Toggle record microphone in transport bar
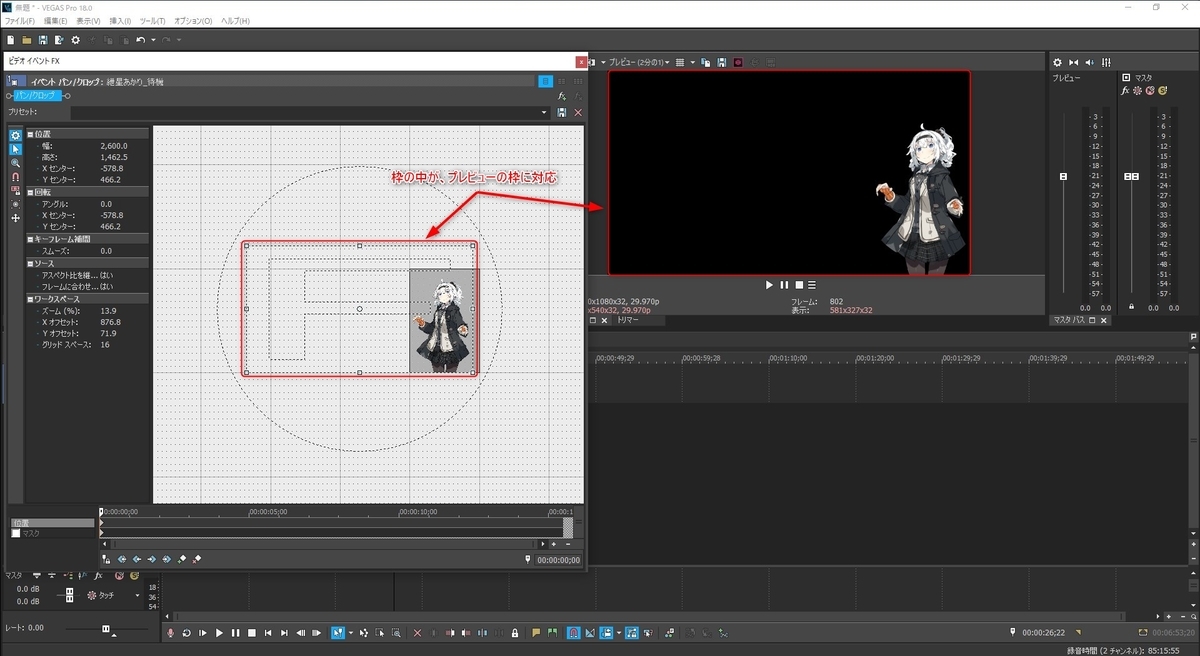1200x656 pixels. (x=170, y=633)
